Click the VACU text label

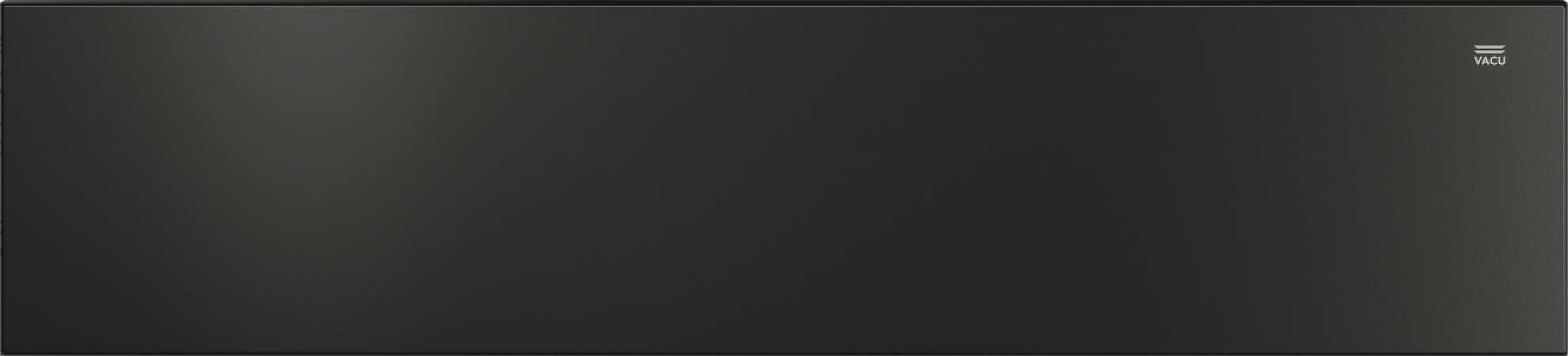tap(1490, 61)
